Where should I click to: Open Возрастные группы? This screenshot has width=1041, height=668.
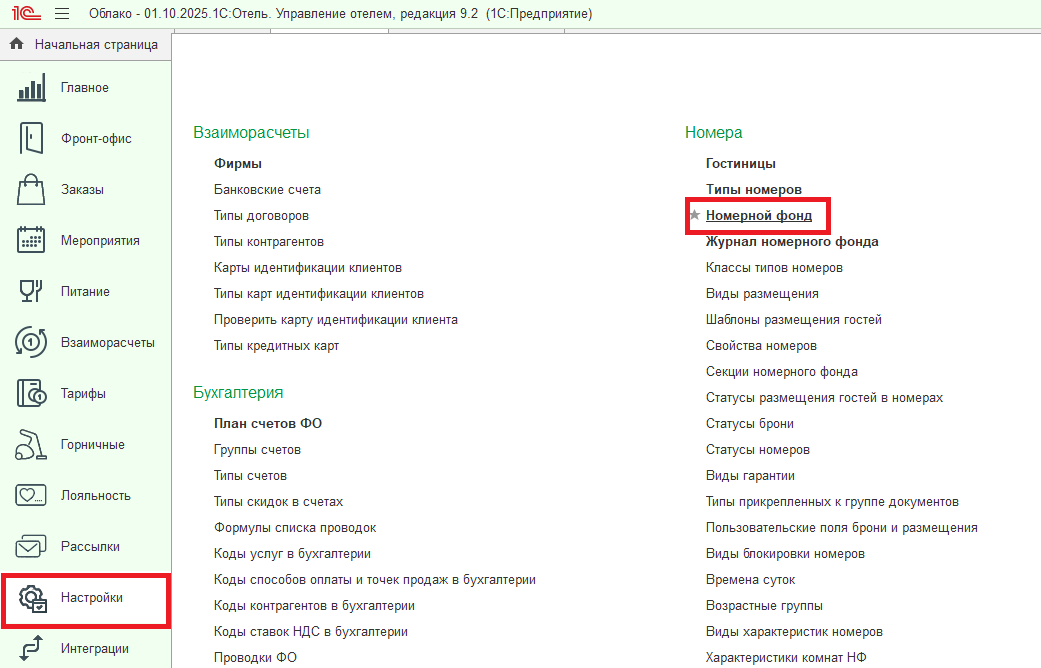(764, 606)
